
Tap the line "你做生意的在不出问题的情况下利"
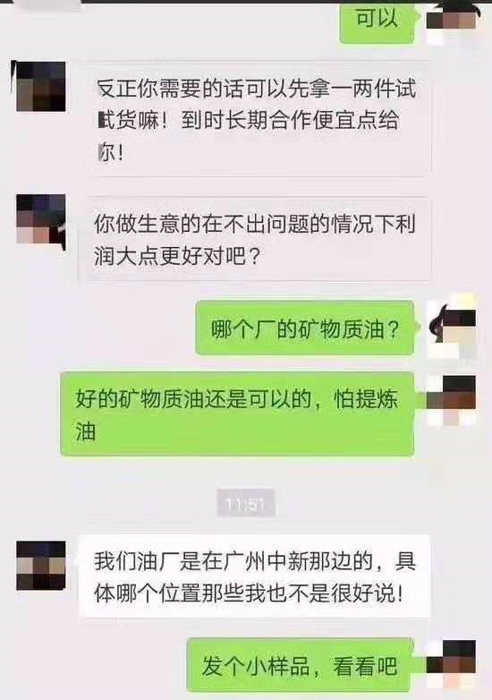(x=254, y=224)
